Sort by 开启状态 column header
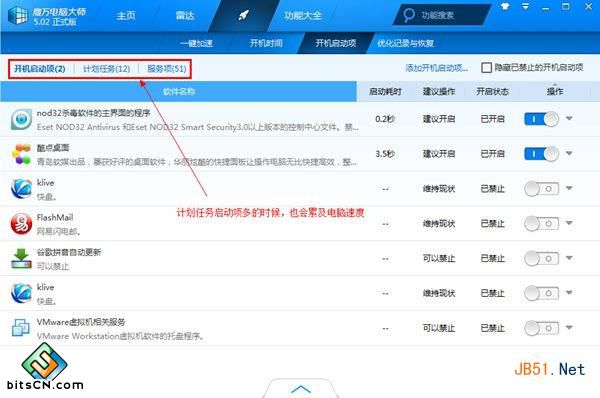 (492, 91)
